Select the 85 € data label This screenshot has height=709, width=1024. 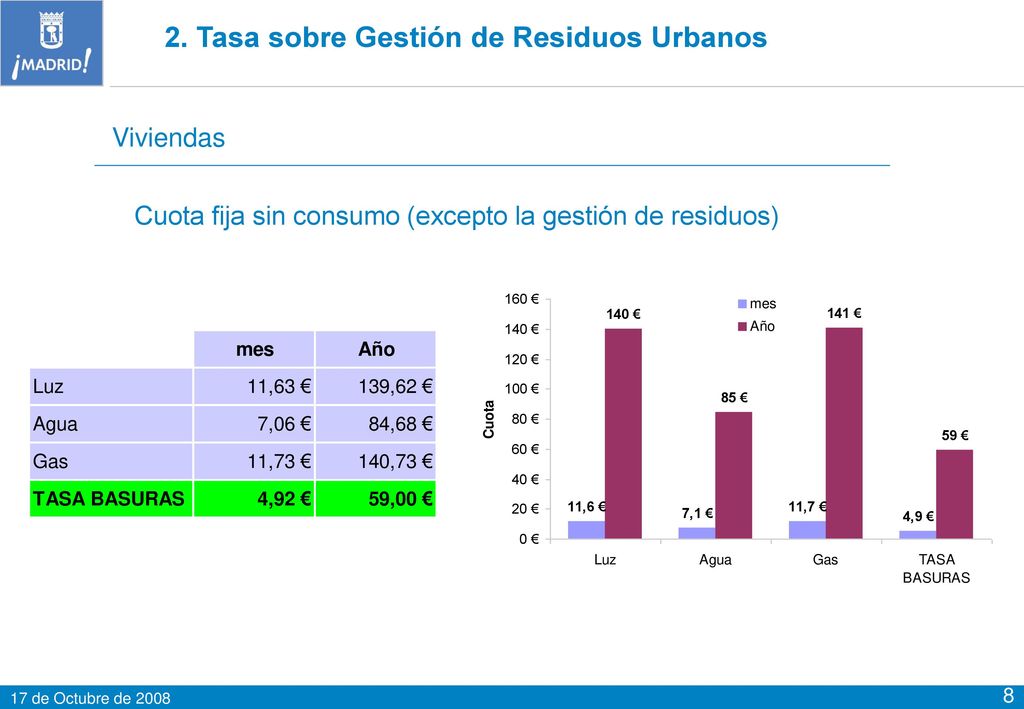(x=734, y=398)
